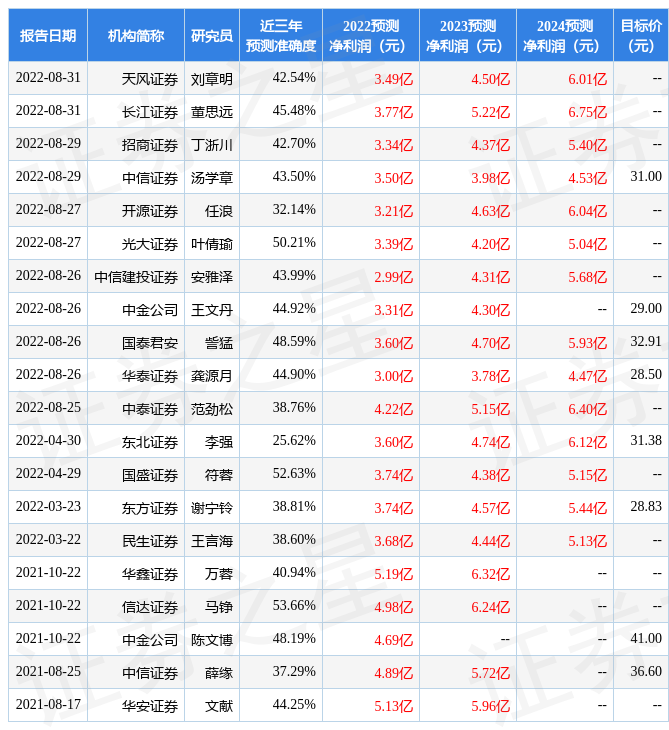Click the date 2022-08-25
Viewport: 669px width, 730px height.
48,407
